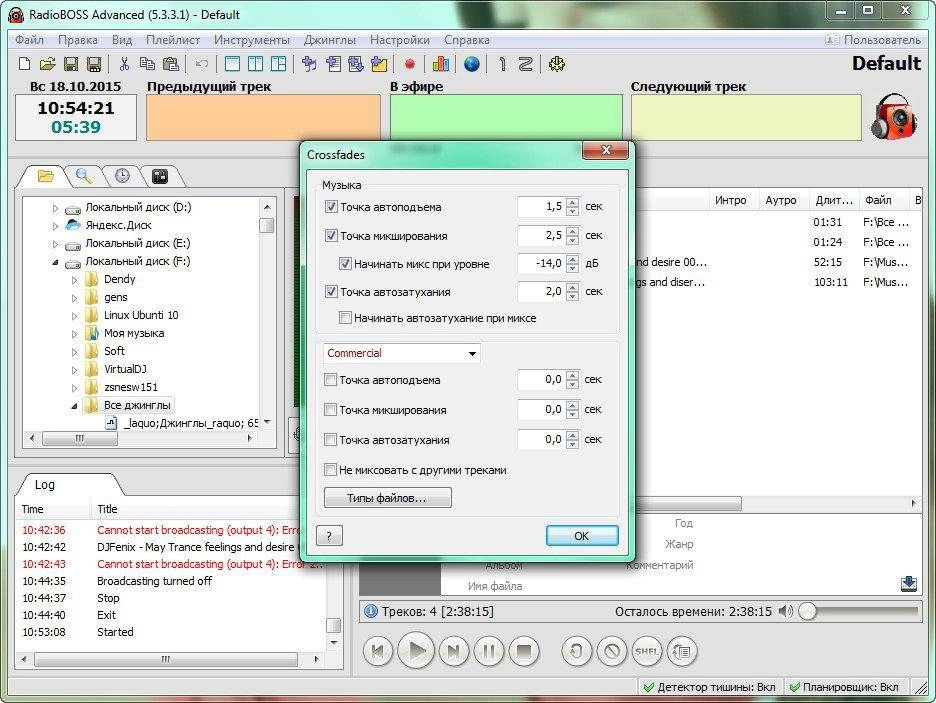The width and height of the screenshot is (936, 703).
Task: Open the Настройки menu
Action: tap(399, 40)
